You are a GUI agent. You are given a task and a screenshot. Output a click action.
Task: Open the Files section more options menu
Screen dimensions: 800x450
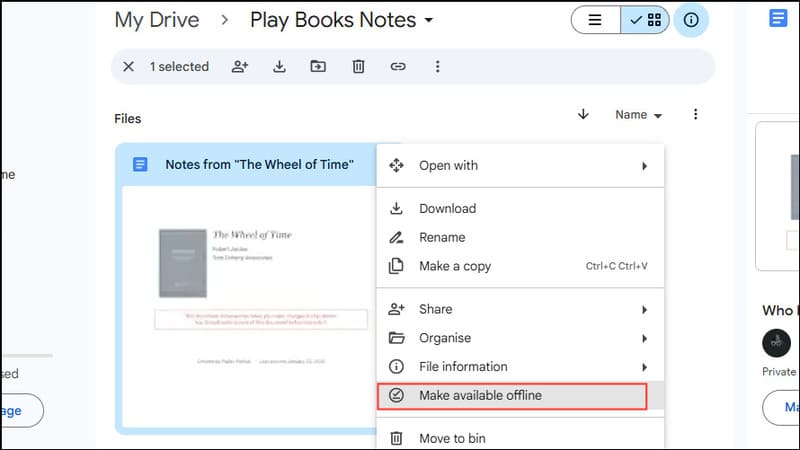coord(695,114)
